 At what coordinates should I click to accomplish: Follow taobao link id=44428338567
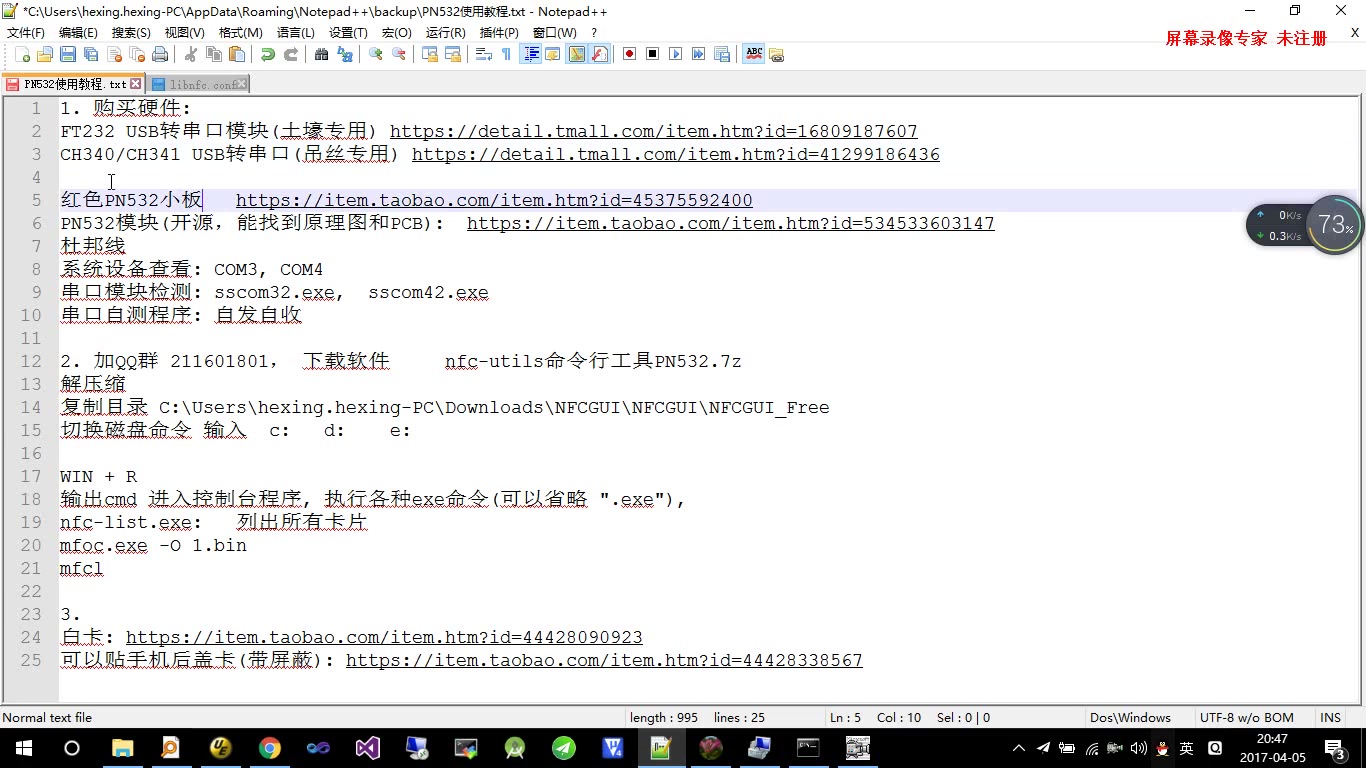click(604, 660)
